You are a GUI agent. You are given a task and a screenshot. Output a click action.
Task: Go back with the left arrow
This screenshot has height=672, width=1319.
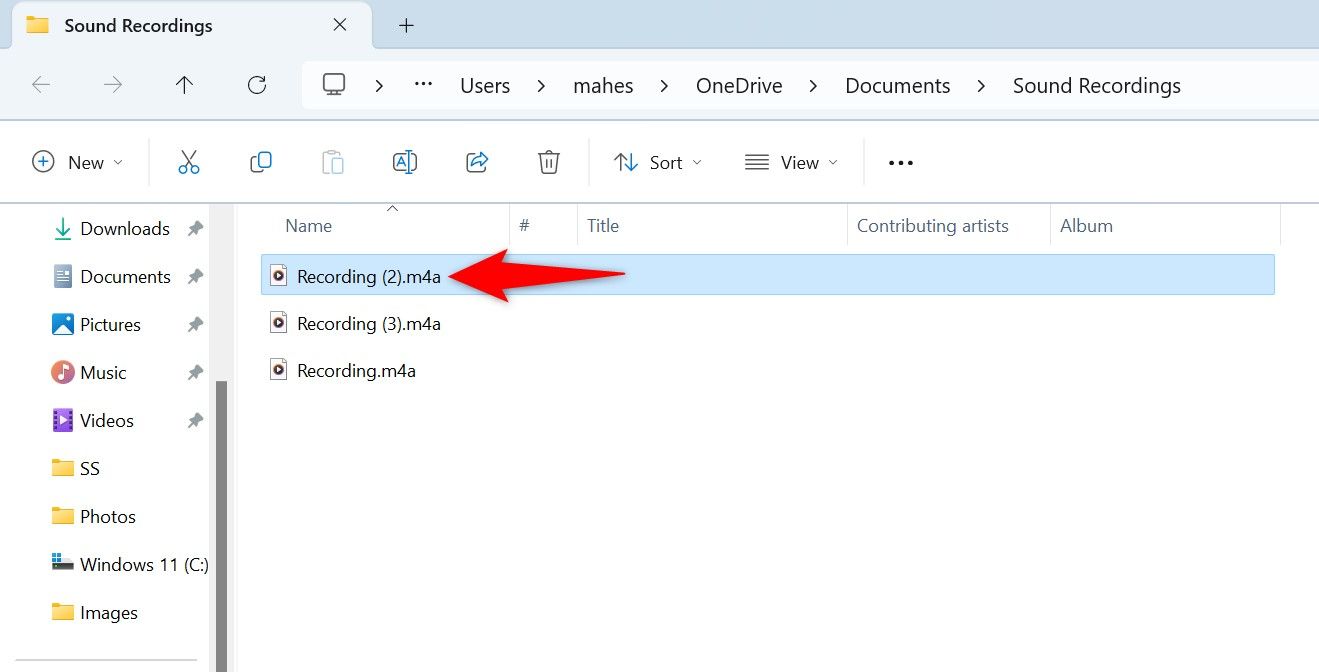coord(41,86)
